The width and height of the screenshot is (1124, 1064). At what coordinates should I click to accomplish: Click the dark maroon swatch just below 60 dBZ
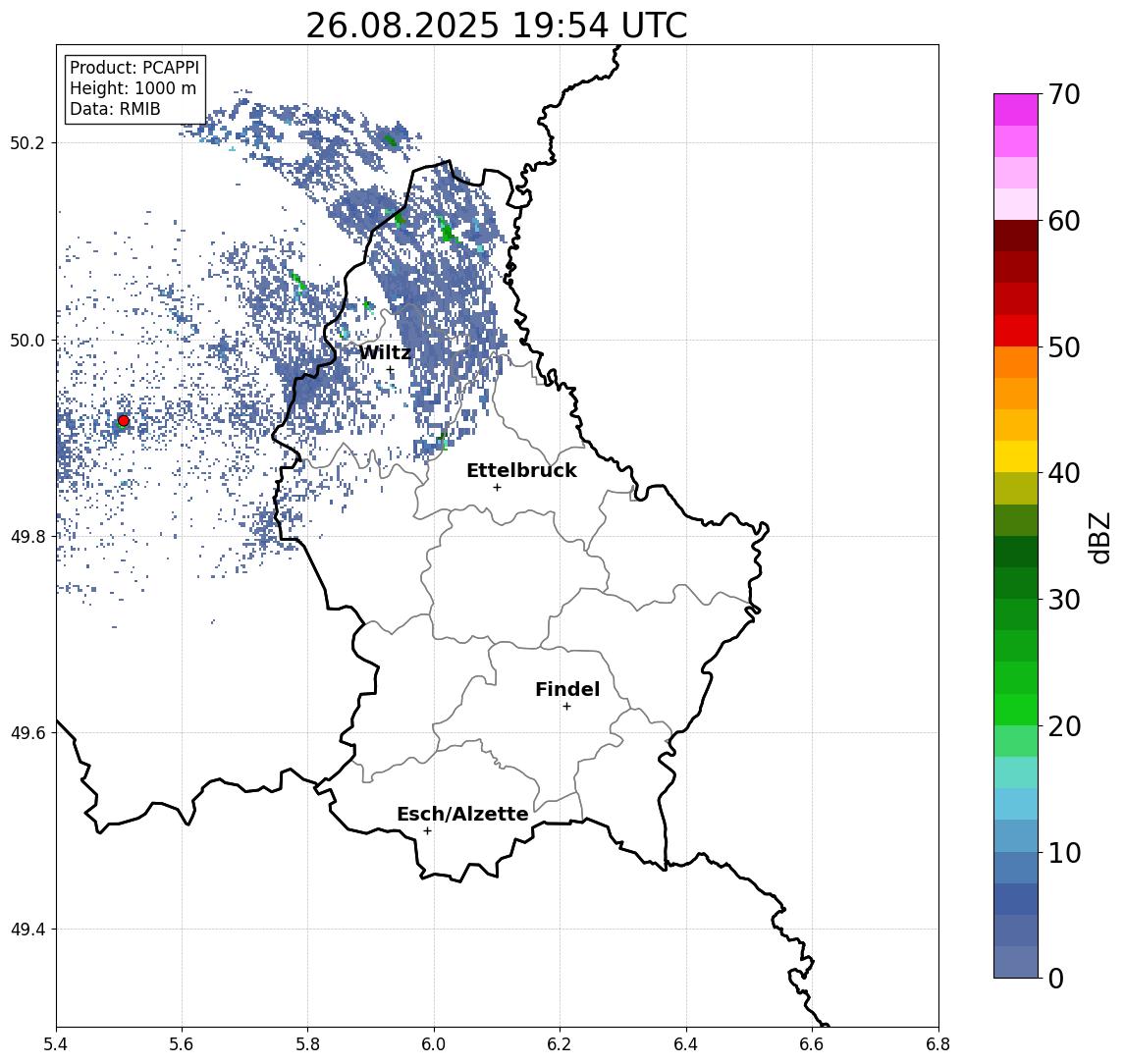1016,237
